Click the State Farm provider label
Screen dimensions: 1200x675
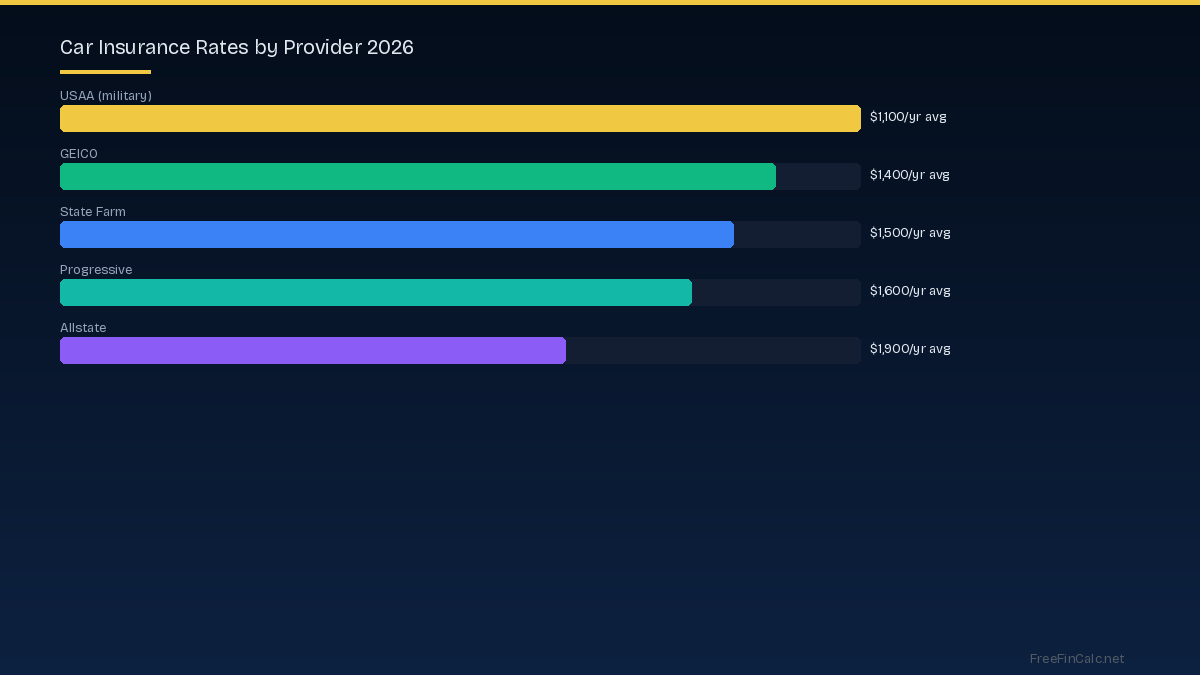93,212
